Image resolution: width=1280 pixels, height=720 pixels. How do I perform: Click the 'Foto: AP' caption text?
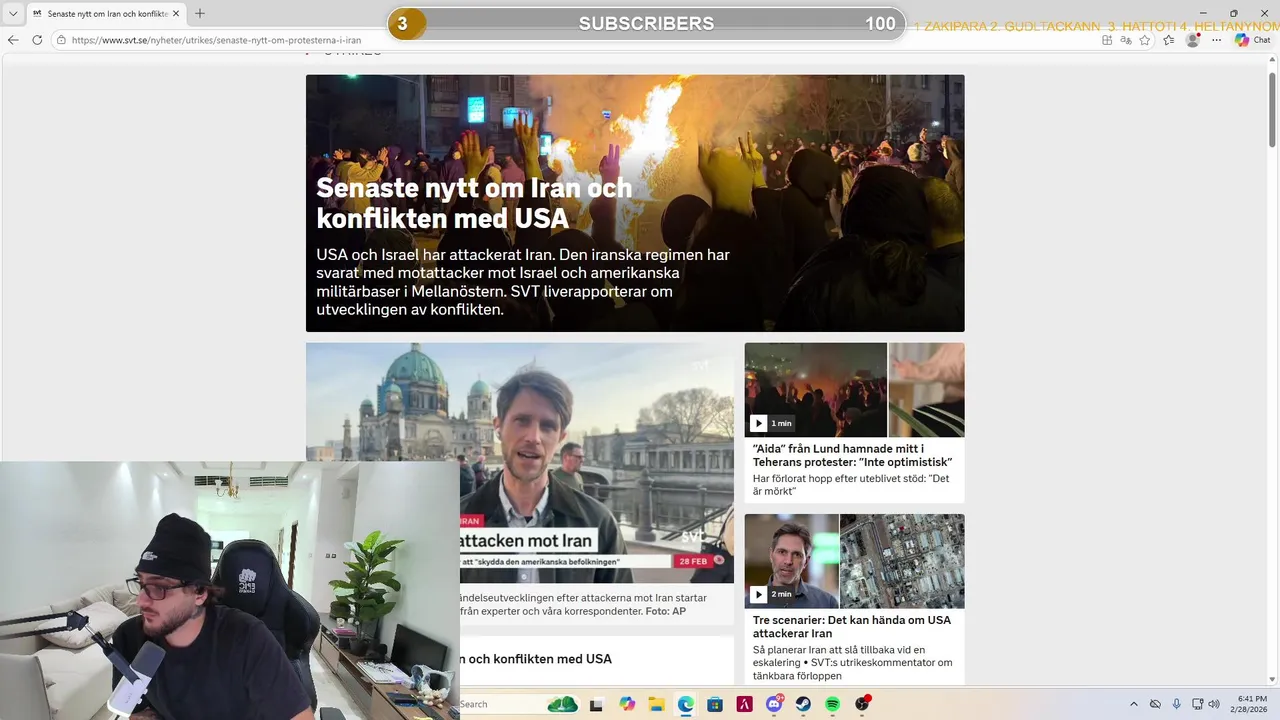point(665,611)
